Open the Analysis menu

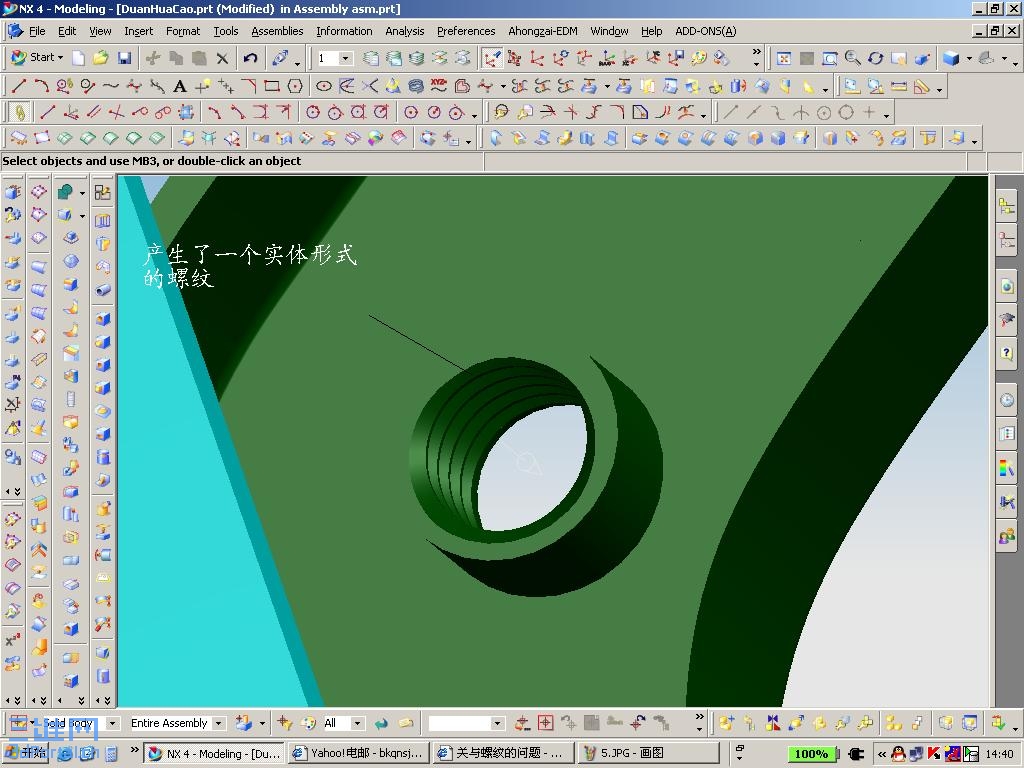[404, 31]
